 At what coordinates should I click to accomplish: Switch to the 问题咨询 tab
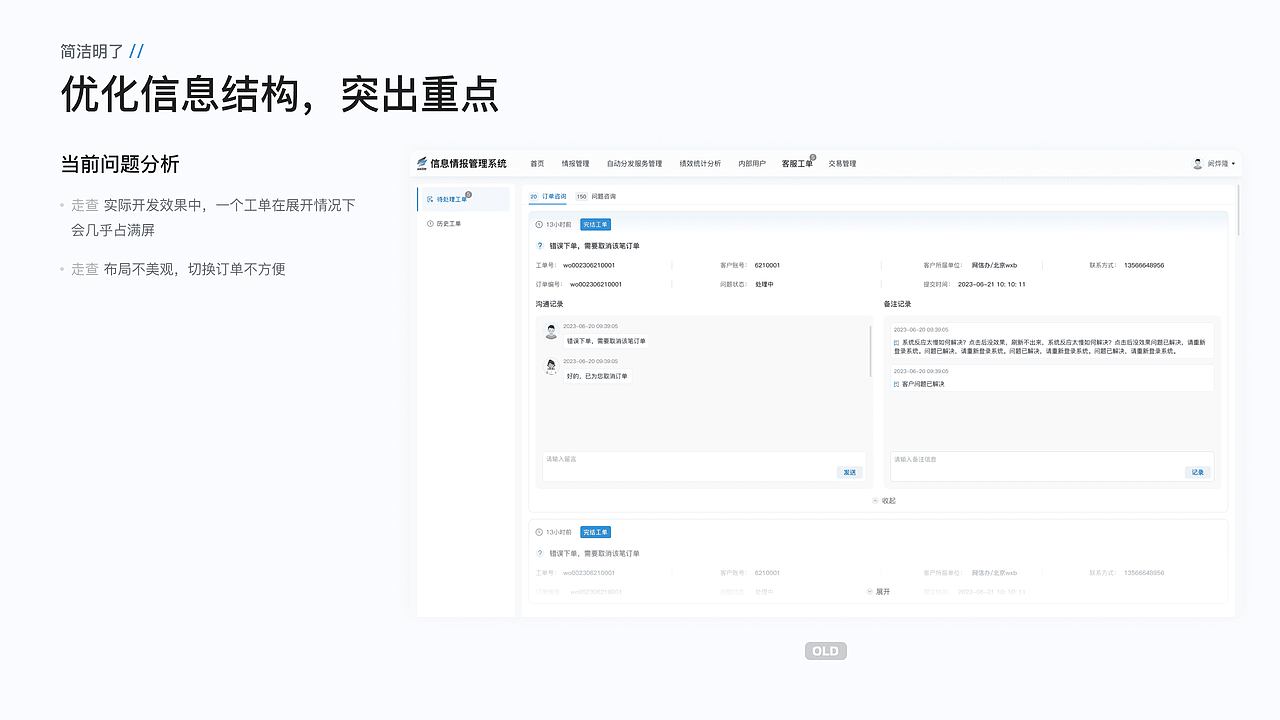pyautogui.click(x=604, y=196)
